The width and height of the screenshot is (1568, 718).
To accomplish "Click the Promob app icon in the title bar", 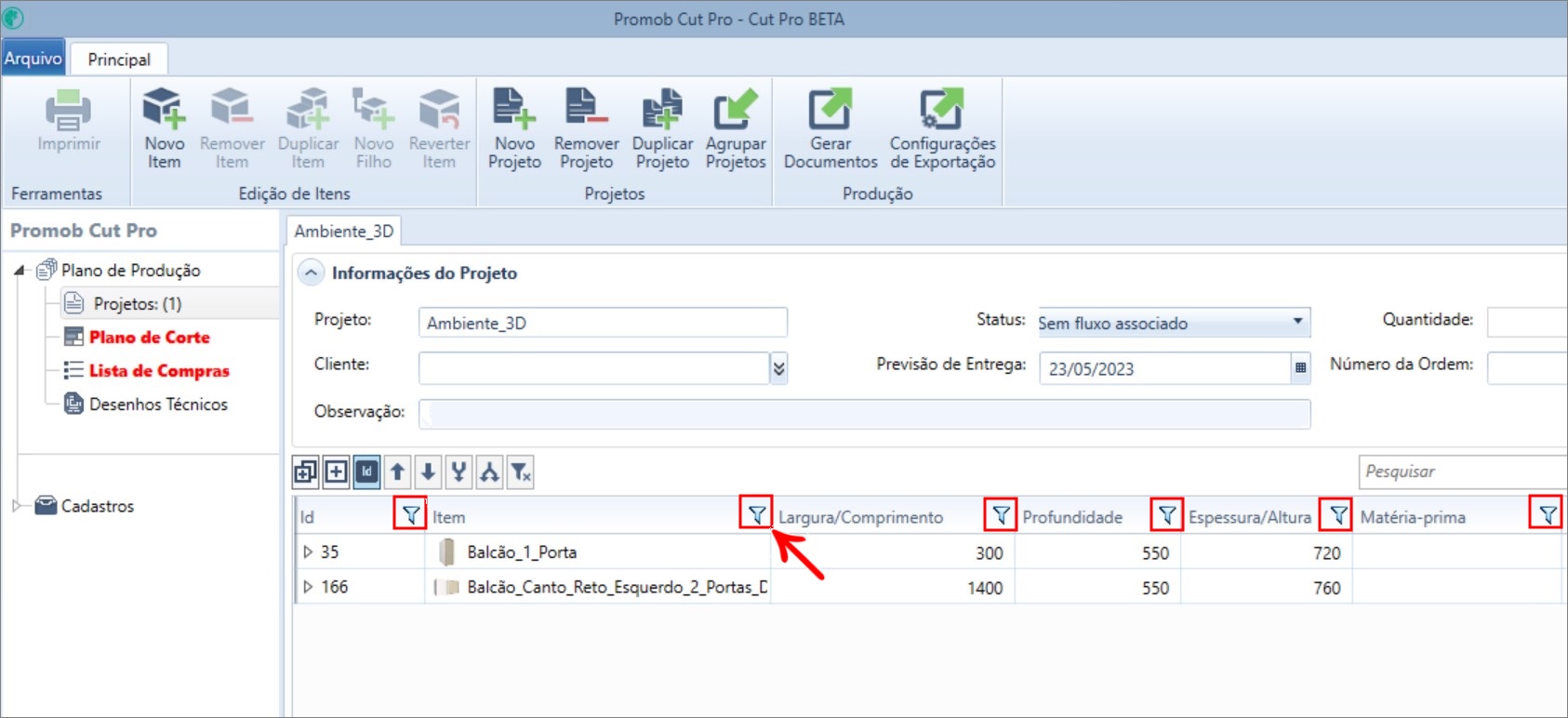I will click(x=13, y=18).
